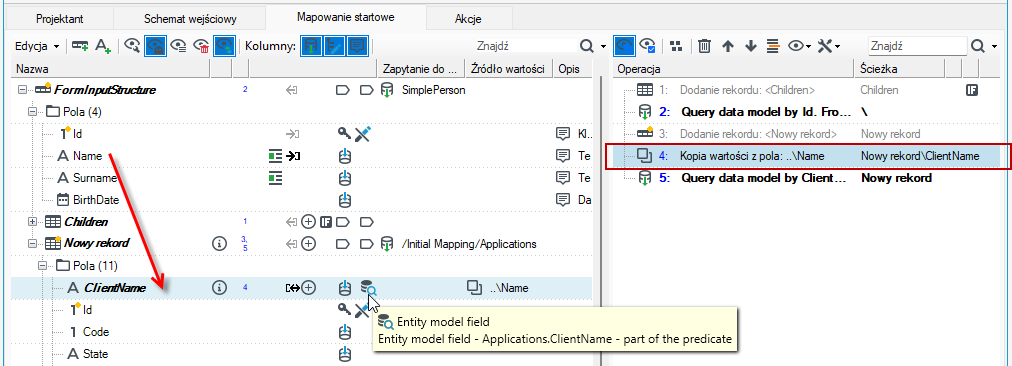
Task: Open the left search options dropdown arrow
Action: click(603, 46)
